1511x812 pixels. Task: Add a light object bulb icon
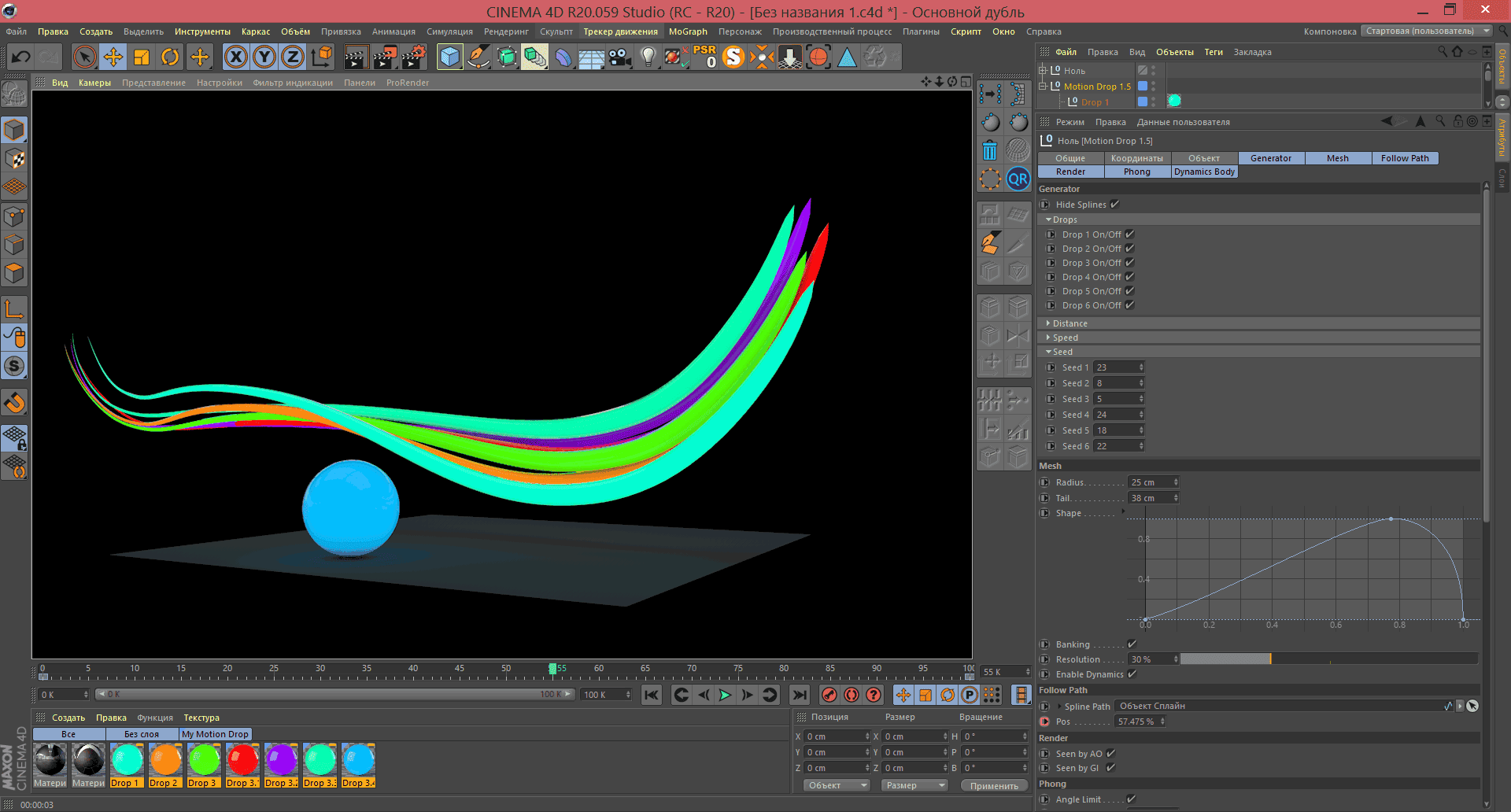(x=648, y=57)
